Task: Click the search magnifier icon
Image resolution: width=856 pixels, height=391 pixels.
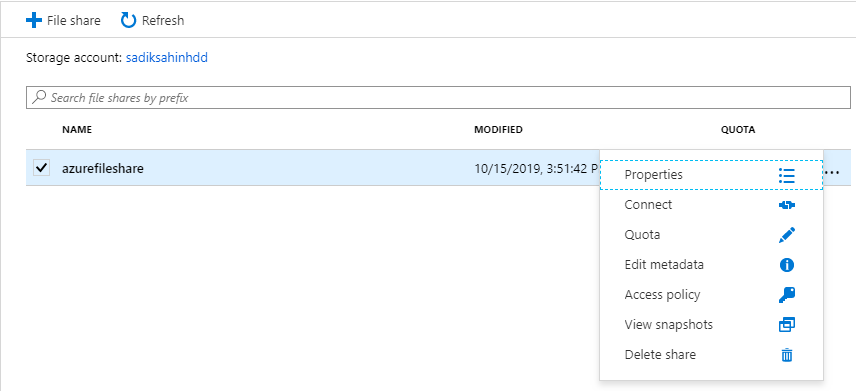Action: click(x=39, y=98)
